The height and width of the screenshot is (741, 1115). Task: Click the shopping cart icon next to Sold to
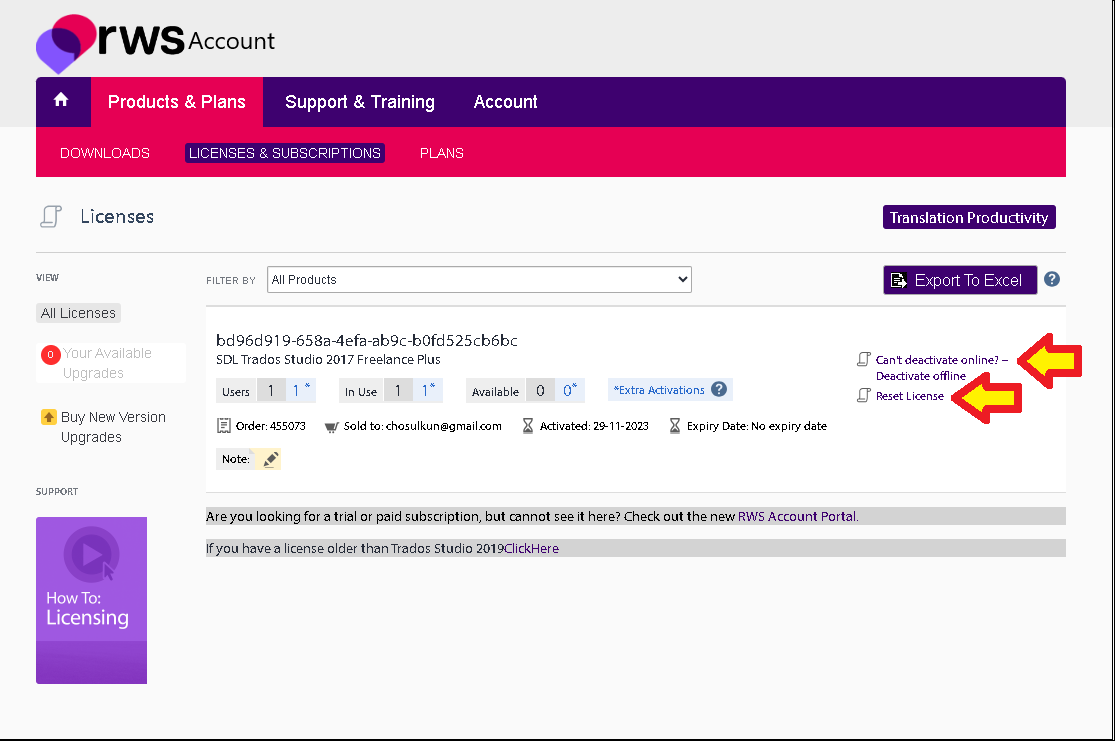pos(330,425)
